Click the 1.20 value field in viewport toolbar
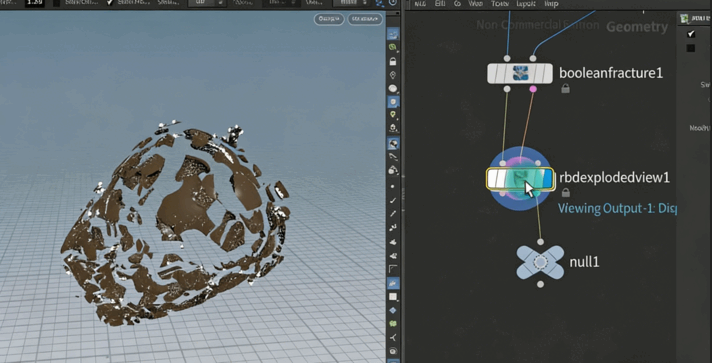The width and height of the screenshot is (712, 363). pyautogui.click(x=34, y=3)
